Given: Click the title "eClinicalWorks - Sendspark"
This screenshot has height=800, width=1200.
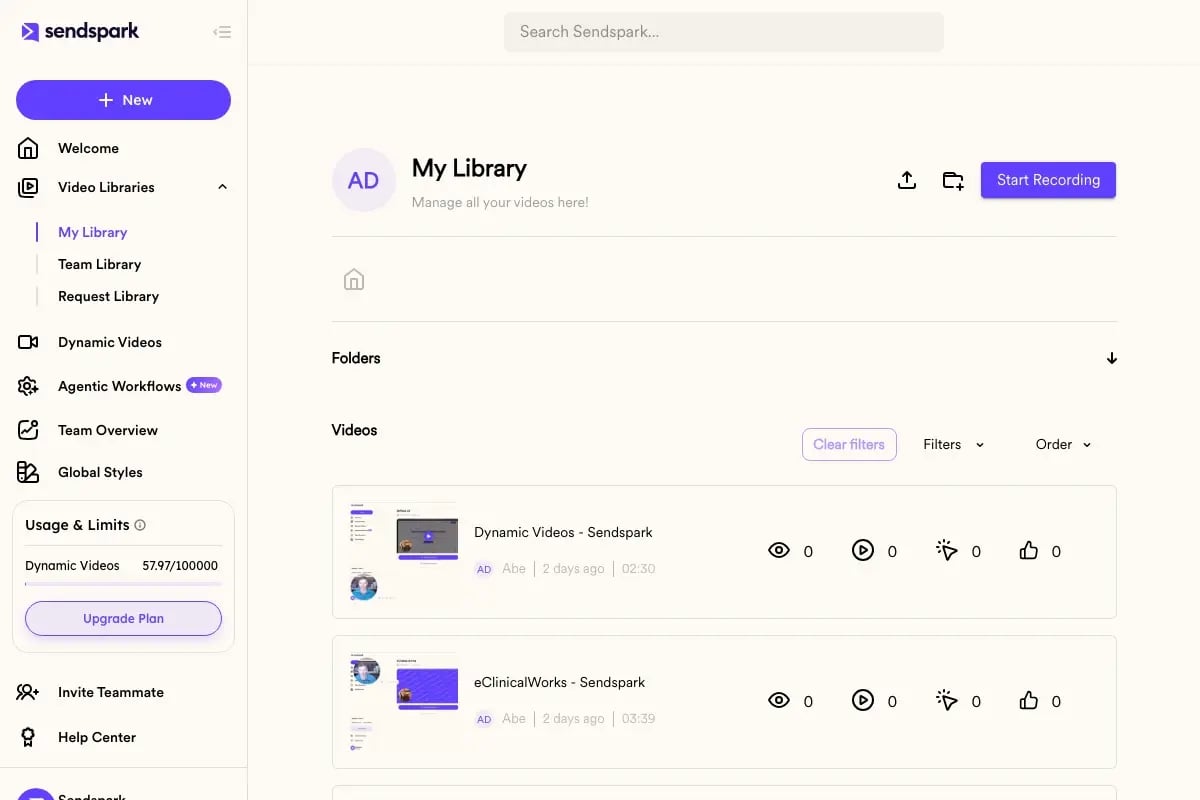Looking at the screenshot, I should coord(559,682).
